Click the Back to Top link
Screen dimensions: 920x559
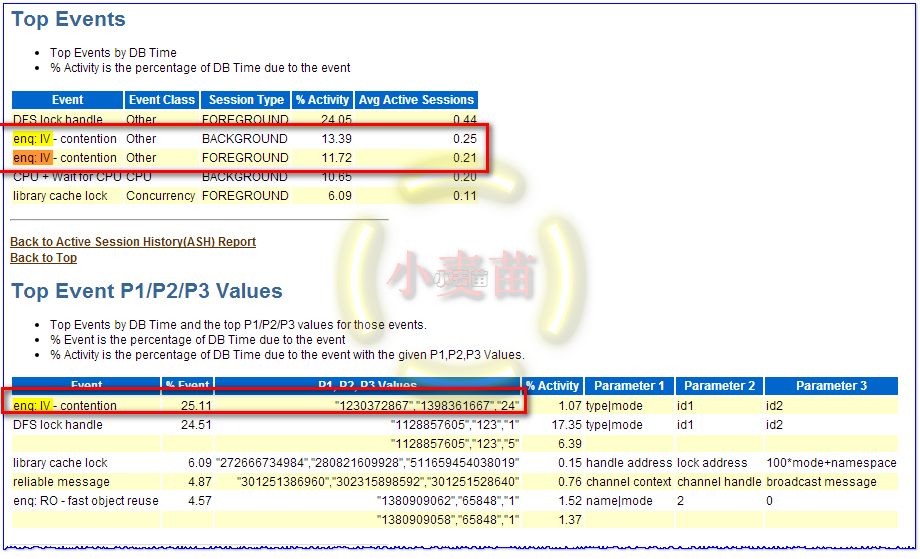[43, 258]
